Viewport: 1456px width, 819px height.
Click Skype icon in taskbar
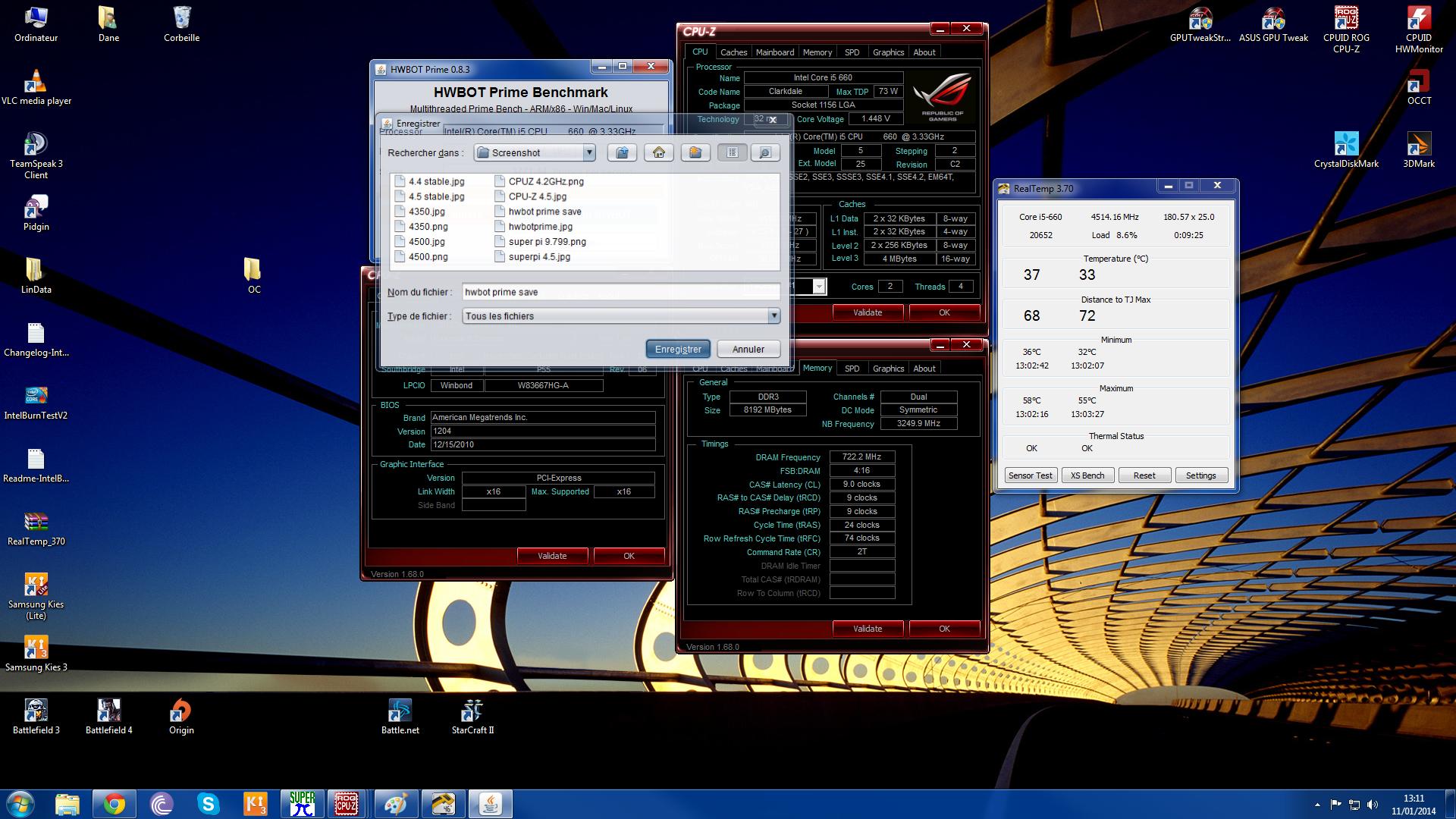click(208, 804)
